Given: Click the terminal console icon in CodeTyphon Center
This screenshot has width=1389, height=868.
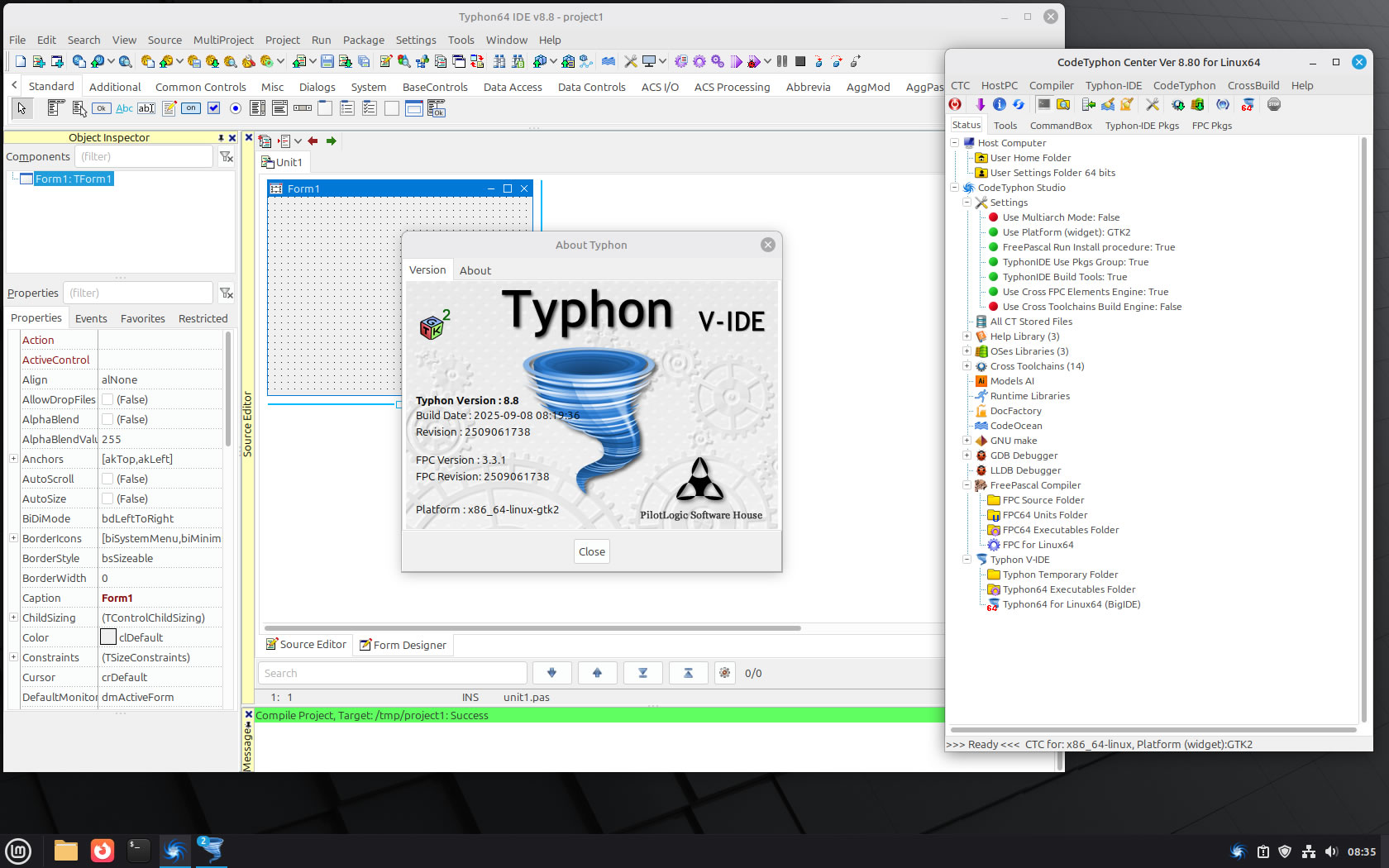Looking at the screenshot, I should point(1044,104).
